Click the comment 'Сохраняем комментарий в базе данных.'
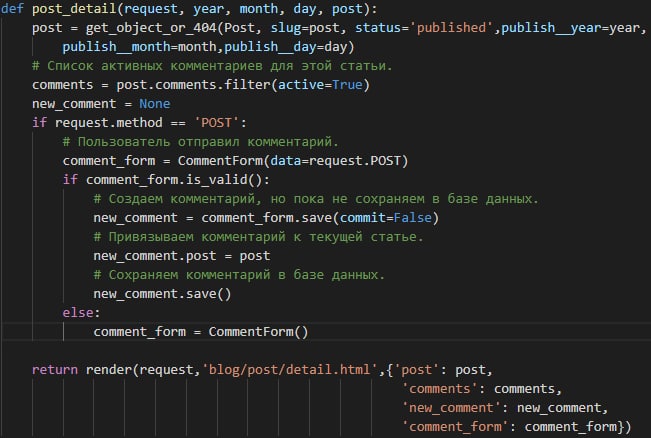This screenshot has height=438, width=651. 239,275
